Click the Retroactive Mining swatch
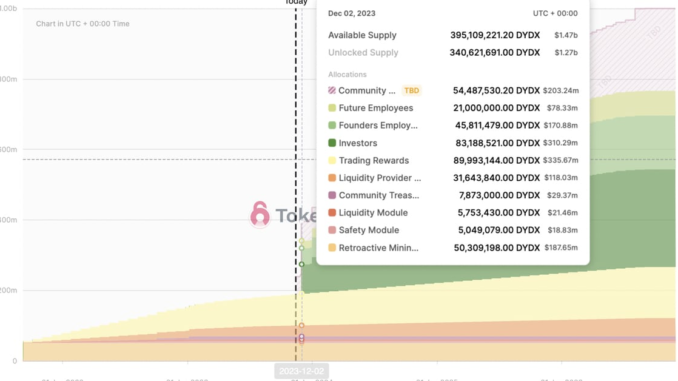Screen dimensions: 678x381 (x=332, y=248)
